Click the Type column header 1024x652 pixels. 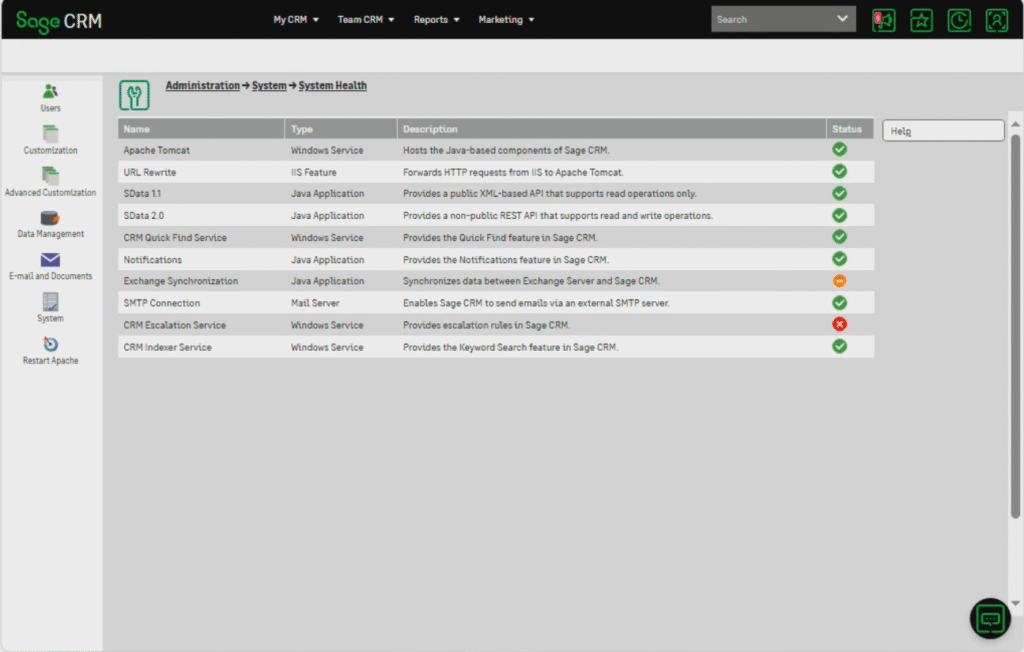[341, 129]
